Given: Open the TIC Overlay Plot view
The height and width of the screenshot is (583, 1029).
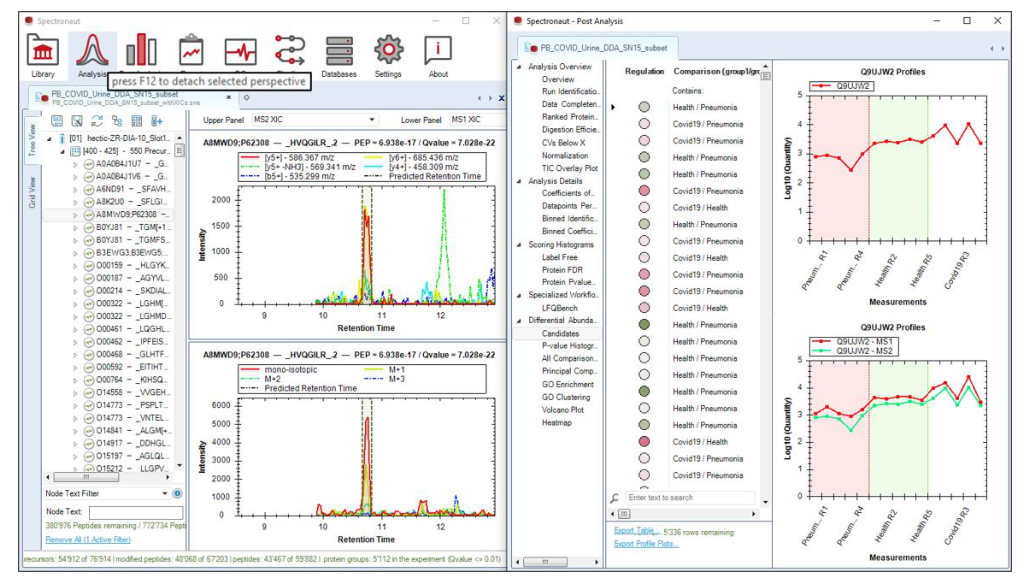Looking at the screenshot, I should click(x=570, y=168).
